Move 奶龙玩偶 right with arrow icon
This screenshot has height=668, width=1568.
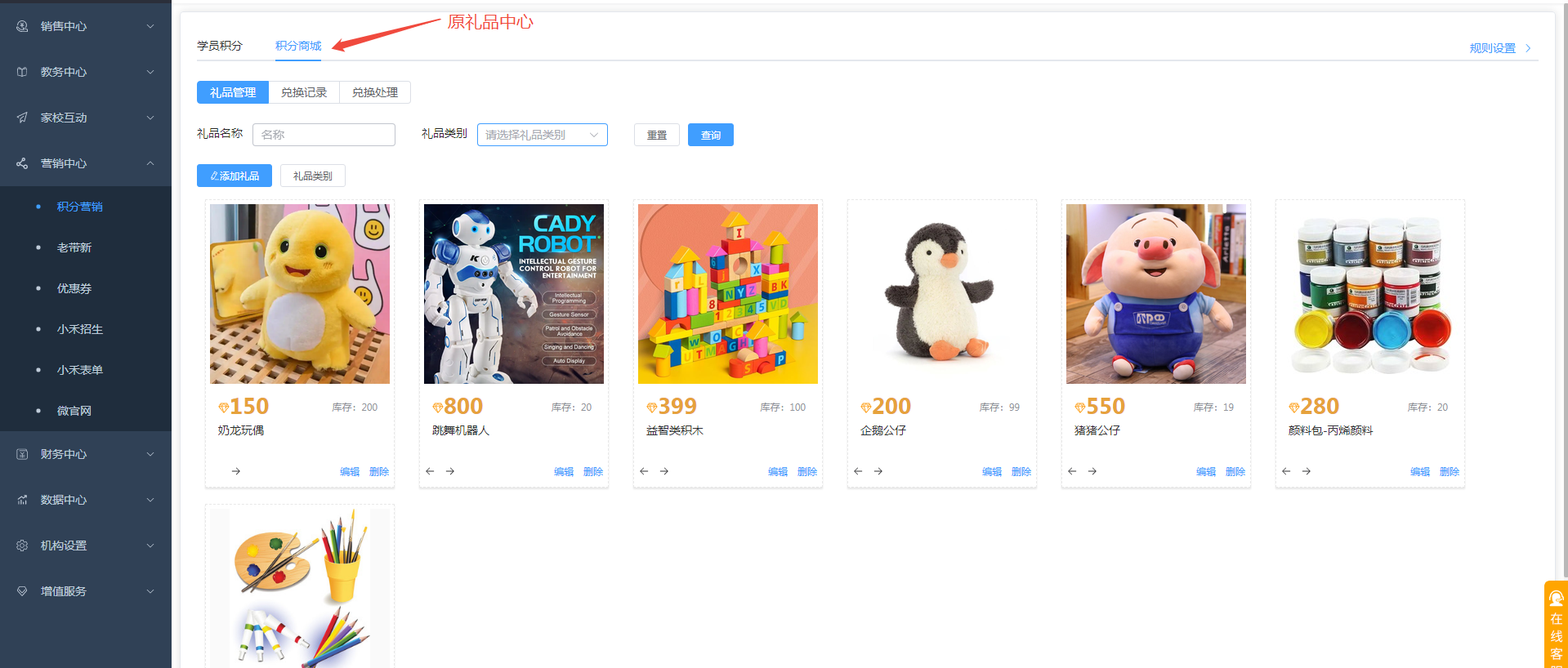(236, 471)
